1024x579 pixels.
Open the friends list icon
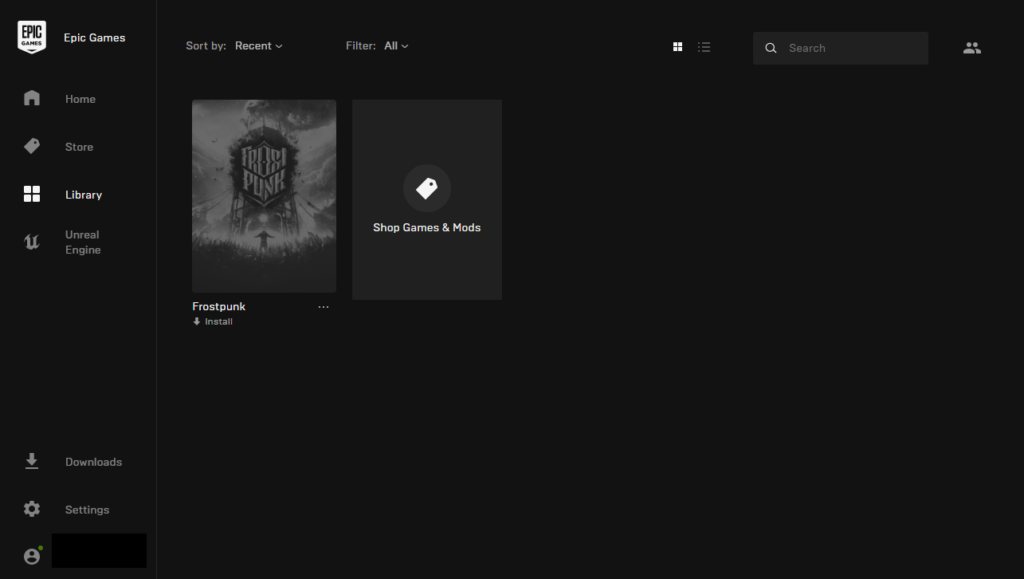click(971, 47)
